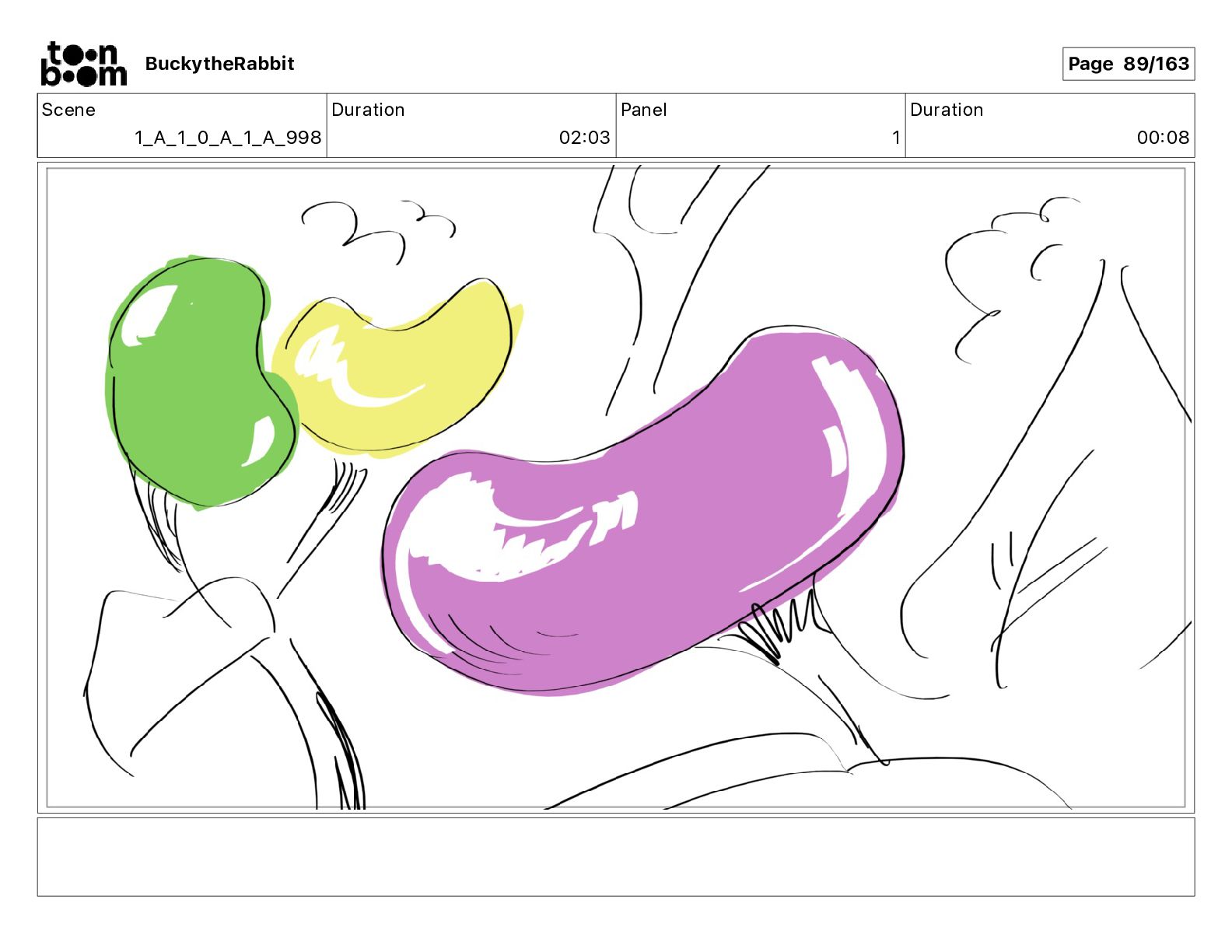
Task: Select the scene duration value 02:03
Action: (x=584, y=138)
